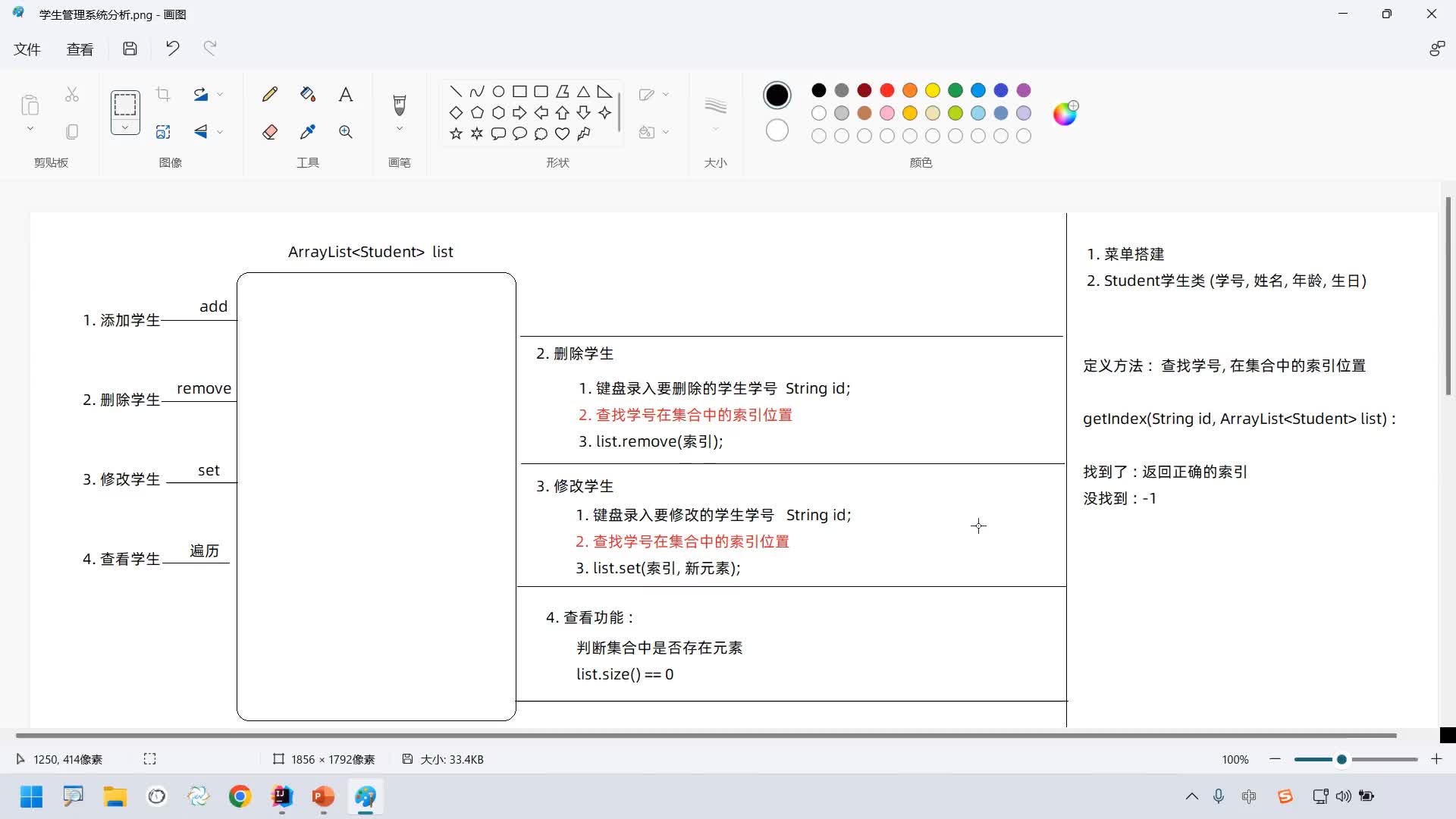Choose the Oval shape
Viewport: 1456px width, 819px height.
[498, 92]
